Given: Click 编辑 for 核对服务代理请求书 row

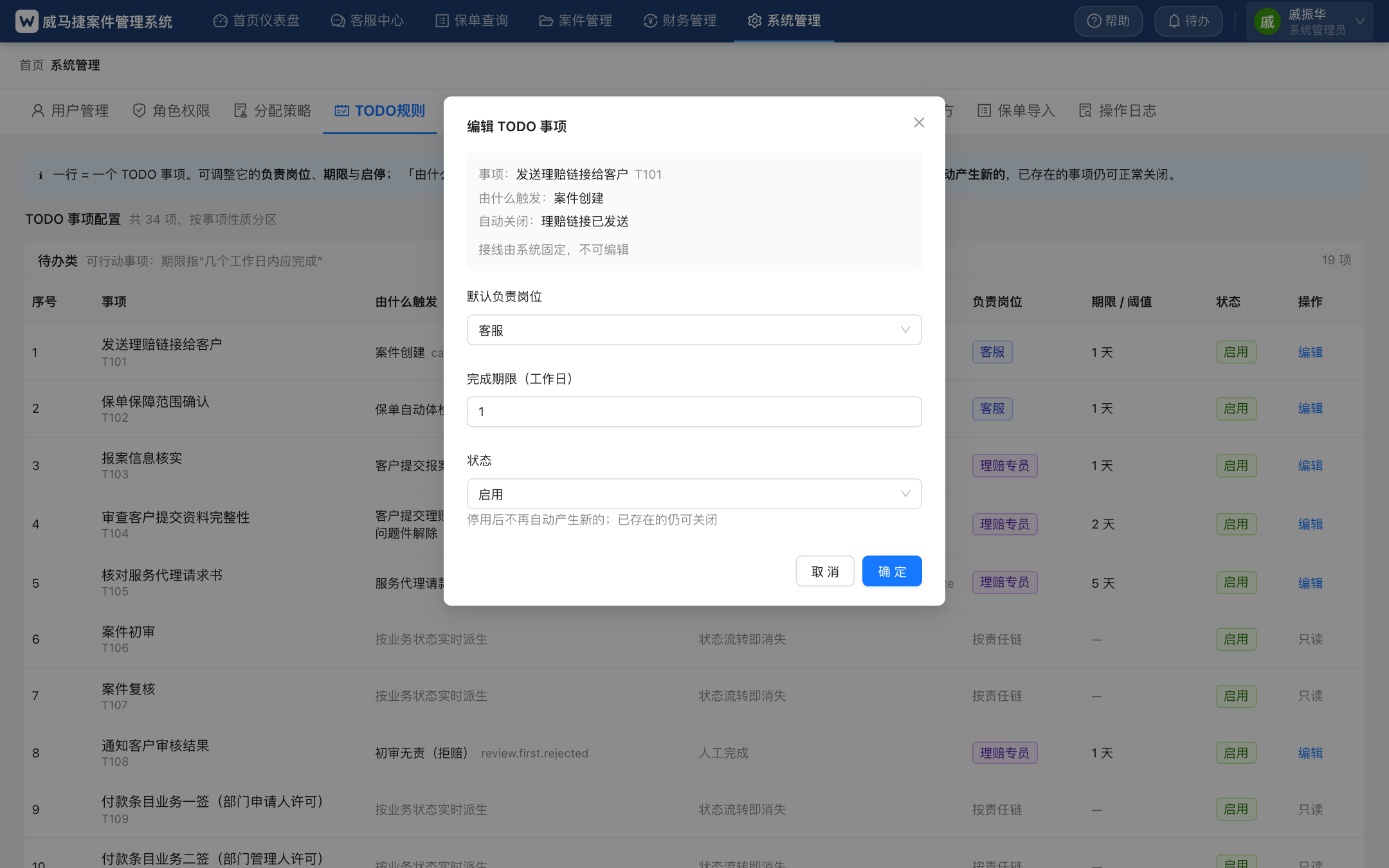Looking at the screenshot, I should click(x=1310, y=583).
